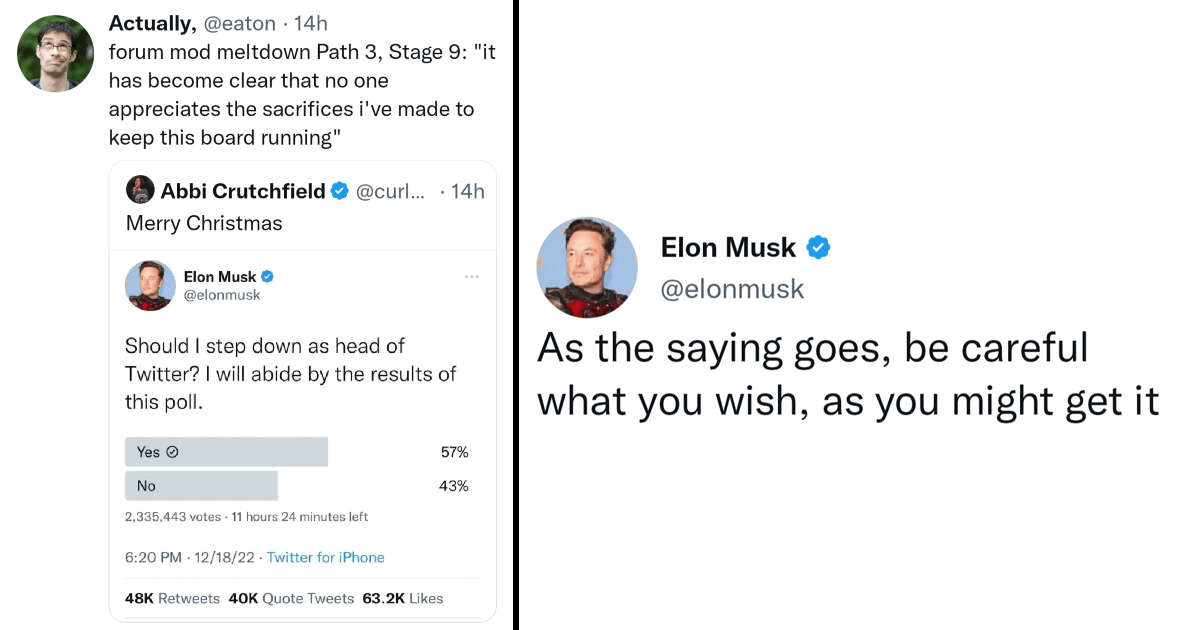See who gave the 63.2K Likes
This screenshot has height=630, width=1200.
[400, 597]
